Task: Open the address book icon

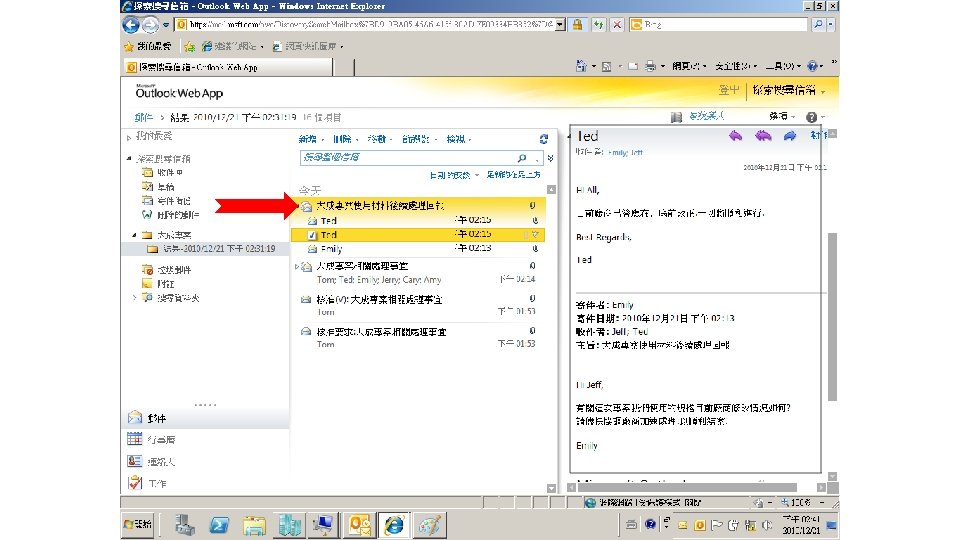Action: [x=676, y=117]
